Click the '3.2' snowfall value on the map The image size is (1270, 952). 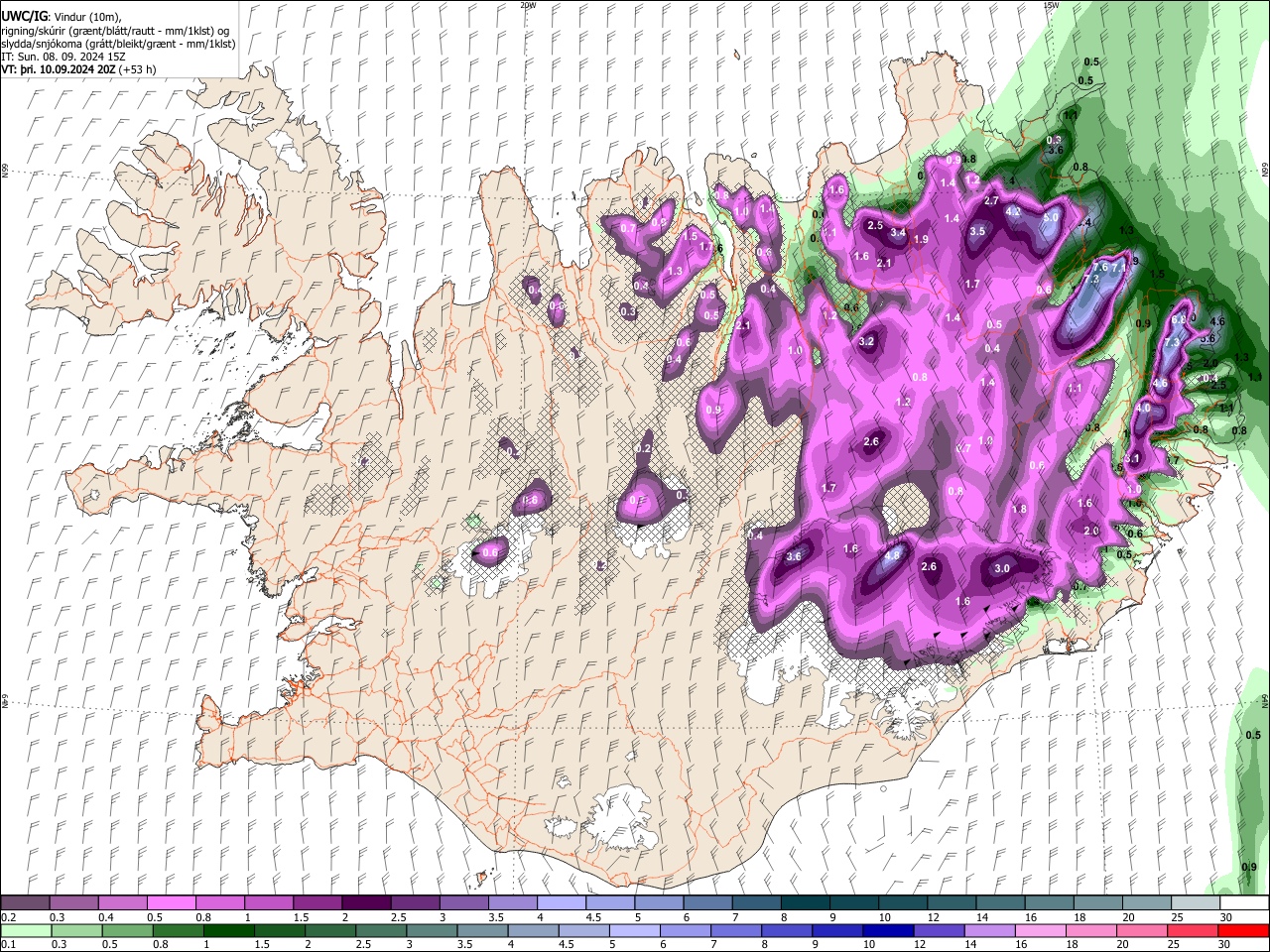866,341
